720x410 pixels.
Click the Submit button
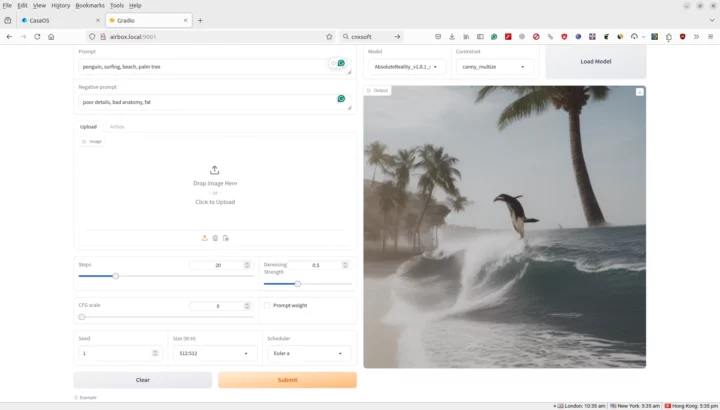[x=287, y=380]
